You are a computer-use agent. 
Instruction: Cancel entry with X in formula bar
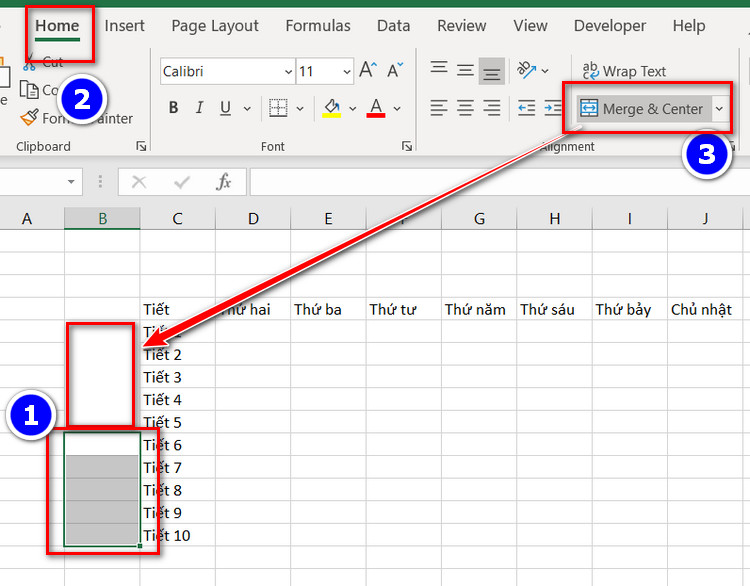pos(139,182)
